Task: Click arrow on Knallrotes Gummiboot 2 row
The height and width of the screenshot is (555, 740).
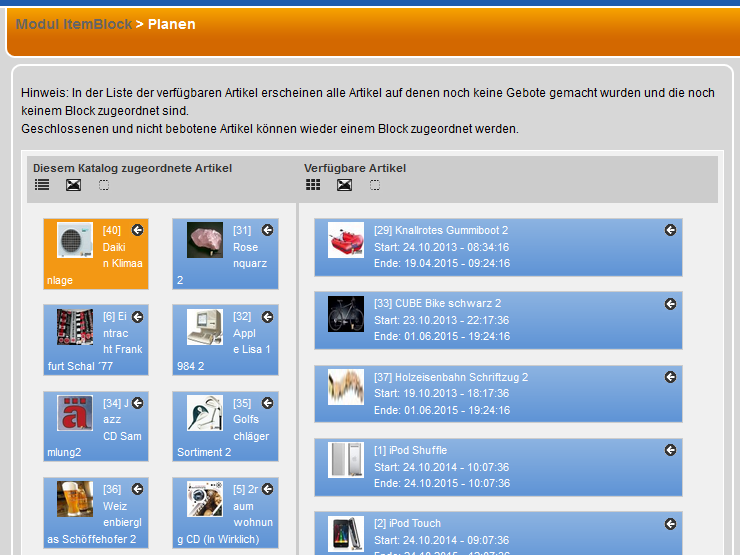Action: pyautogui.click(x=670, y=230)
